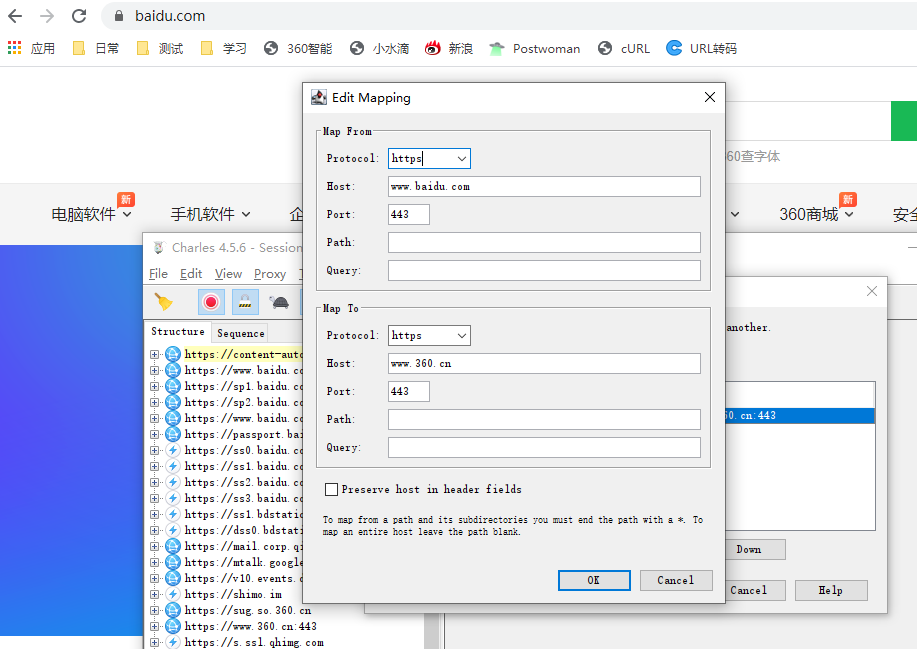The width and height of the screenshot is (917, 649).
Task: Switch to the Sequence tab
Action: pos(240,333)
